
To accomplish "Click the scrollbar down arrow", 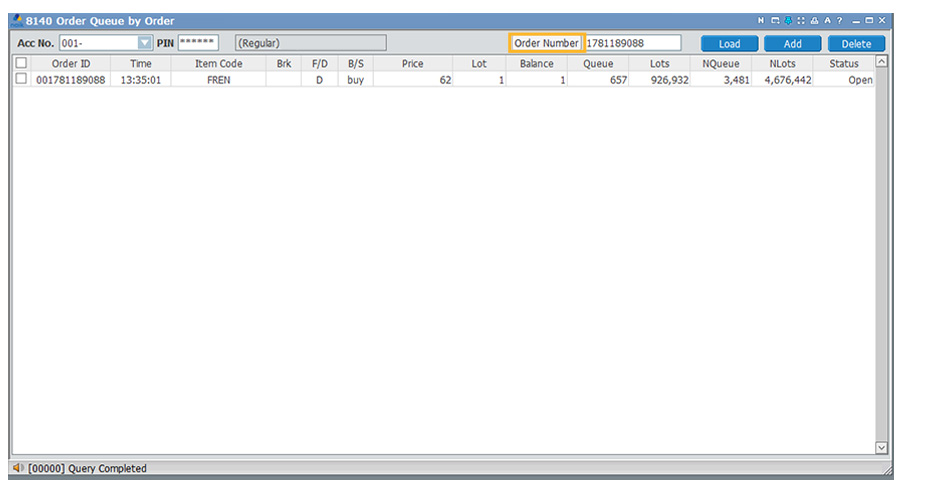I will tap(881, 448).
